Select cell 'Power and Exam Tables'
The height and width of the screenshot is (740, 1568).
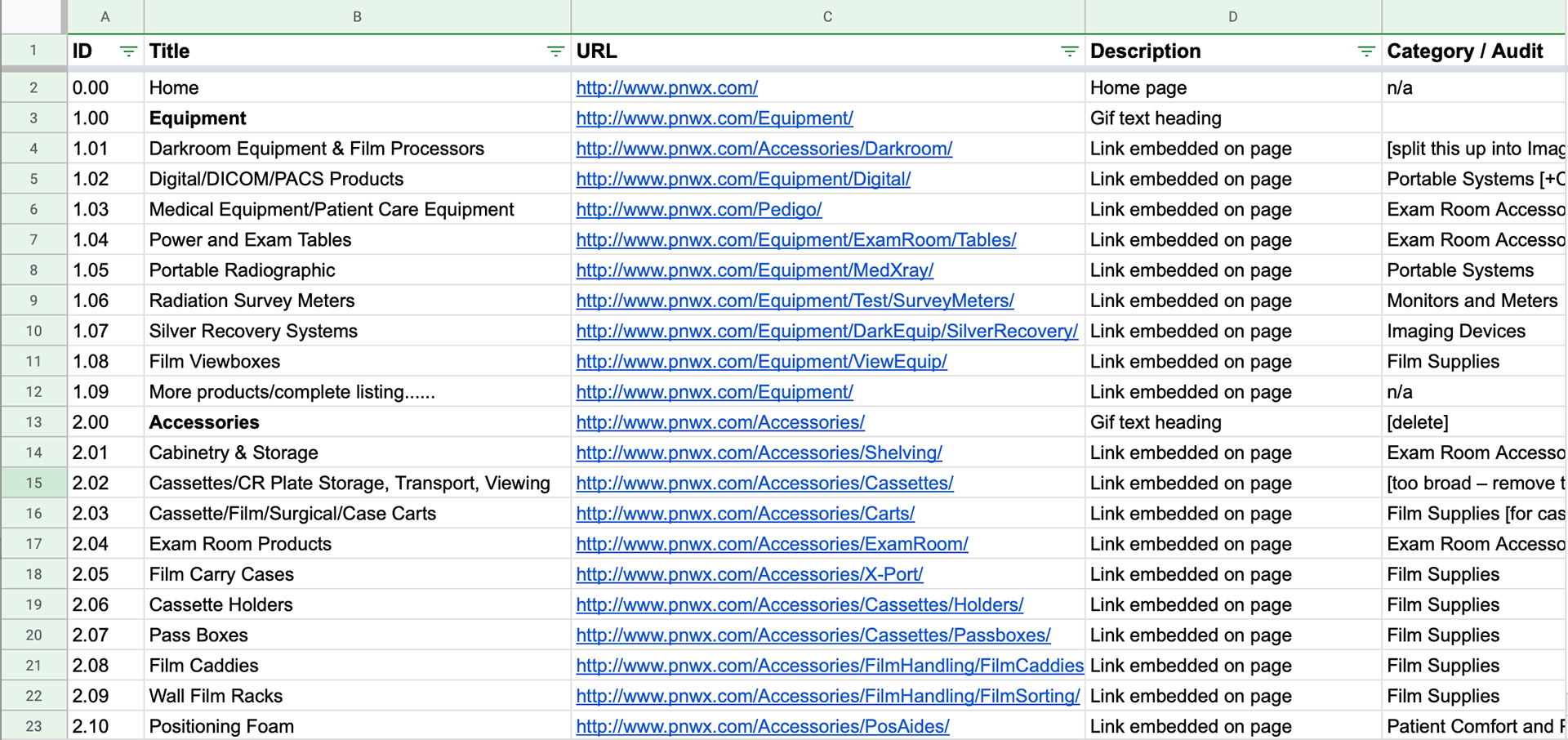point(357,239)
